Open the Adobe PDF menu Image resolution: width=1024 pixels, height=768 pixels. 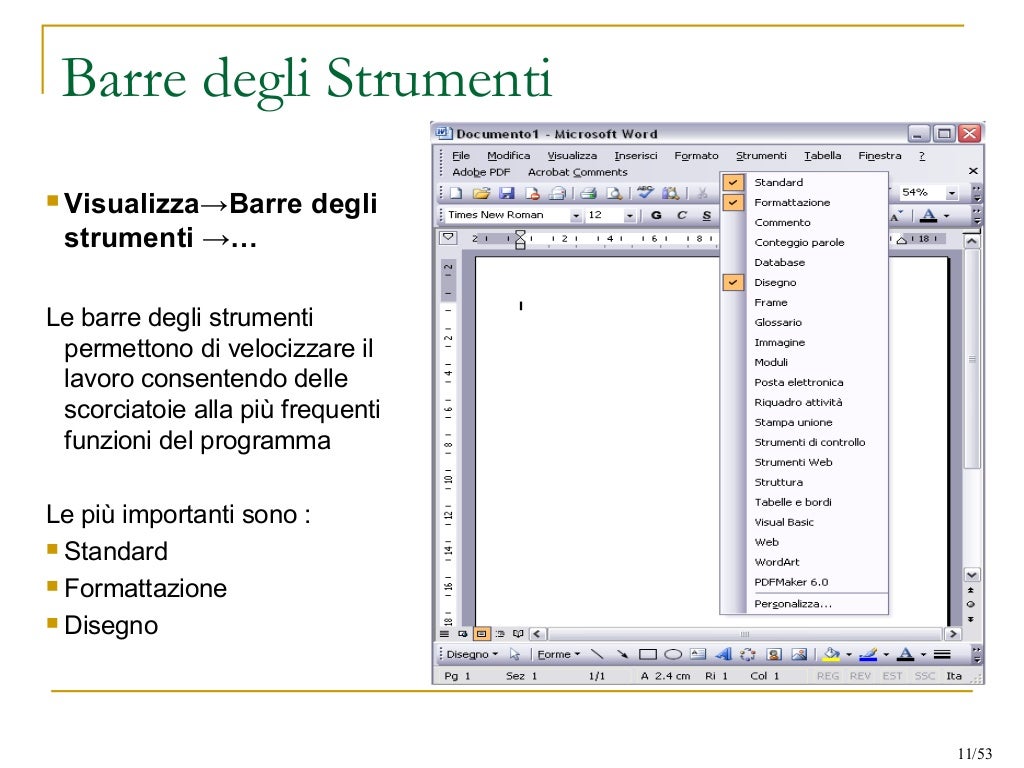pos(481,172)
